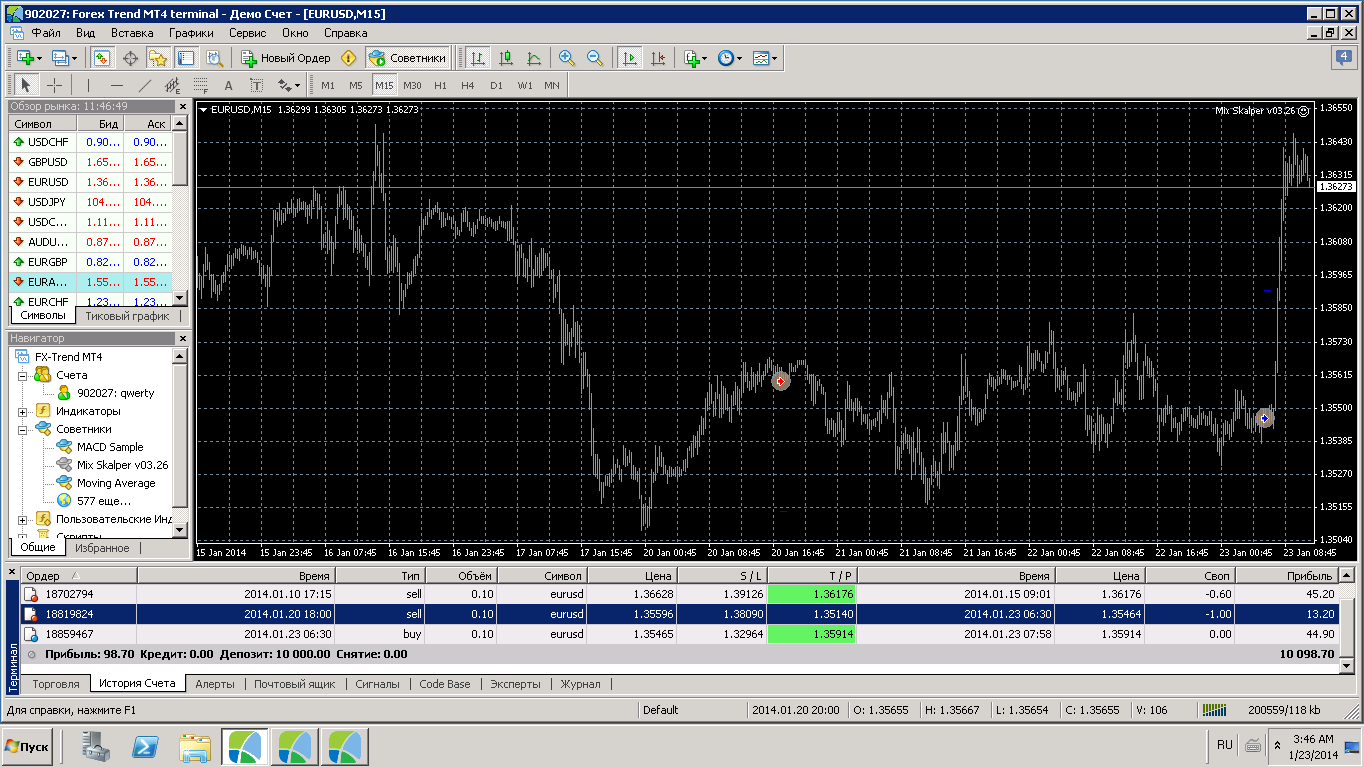Image resolution: width=1364 pixels, height=768 pixels.
Task: Select the bar chart display icon
Action: click(x=478, y=58)
